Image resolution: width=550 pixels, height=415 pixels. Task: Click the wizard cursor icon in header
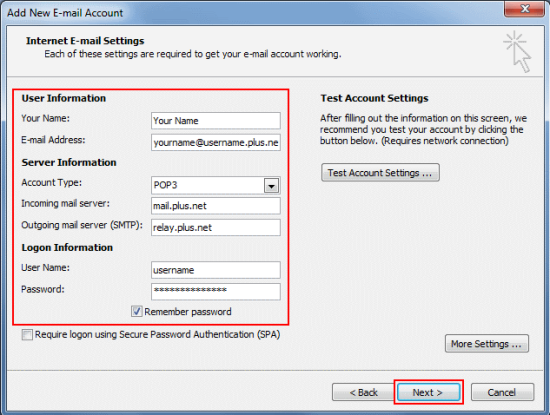(x=518, y=52)
